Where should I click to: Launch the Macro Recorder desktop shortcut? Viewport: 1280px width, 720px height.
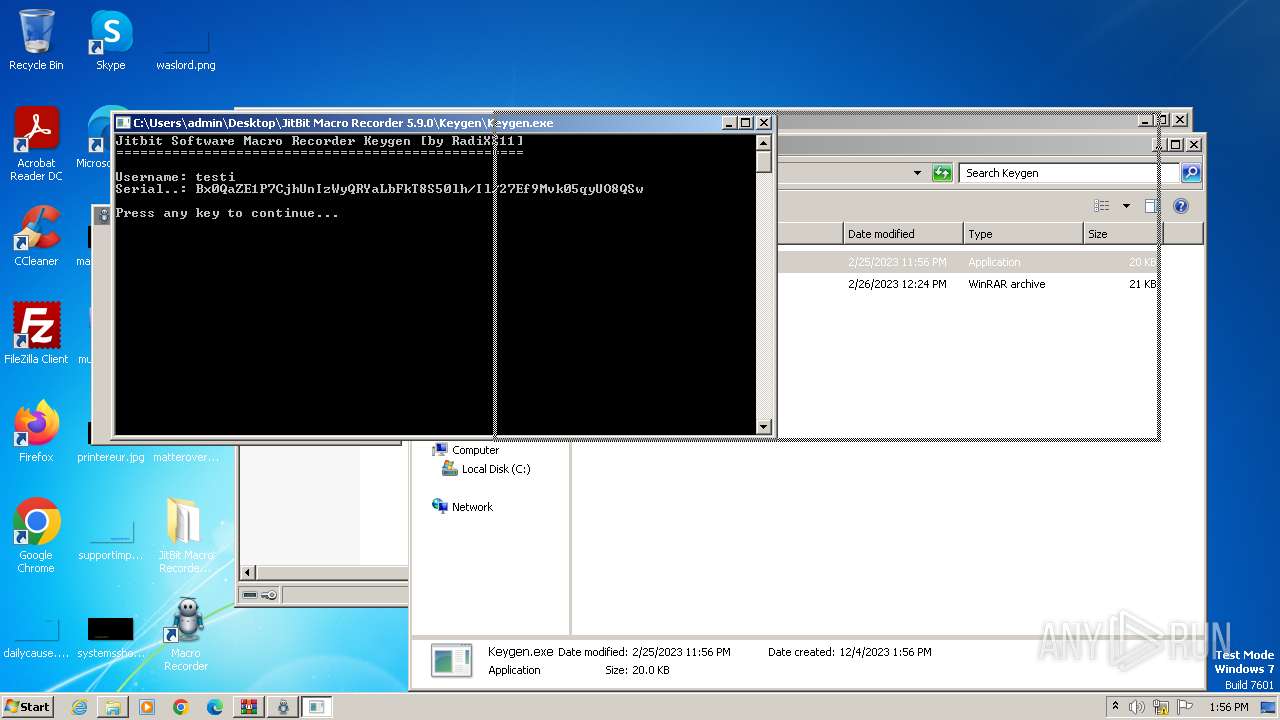point(185,635)
